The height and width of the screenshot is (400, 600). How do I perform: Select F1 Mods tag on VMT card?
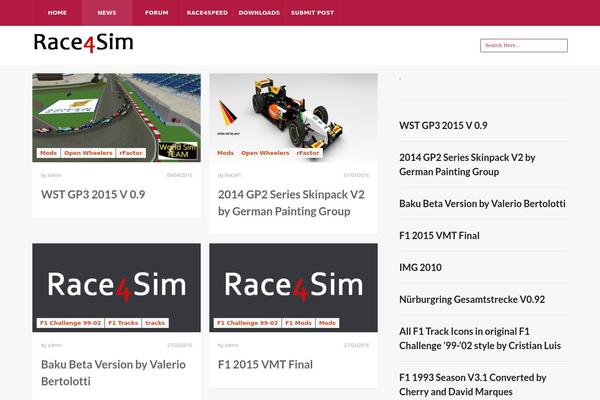pos(298,323)
